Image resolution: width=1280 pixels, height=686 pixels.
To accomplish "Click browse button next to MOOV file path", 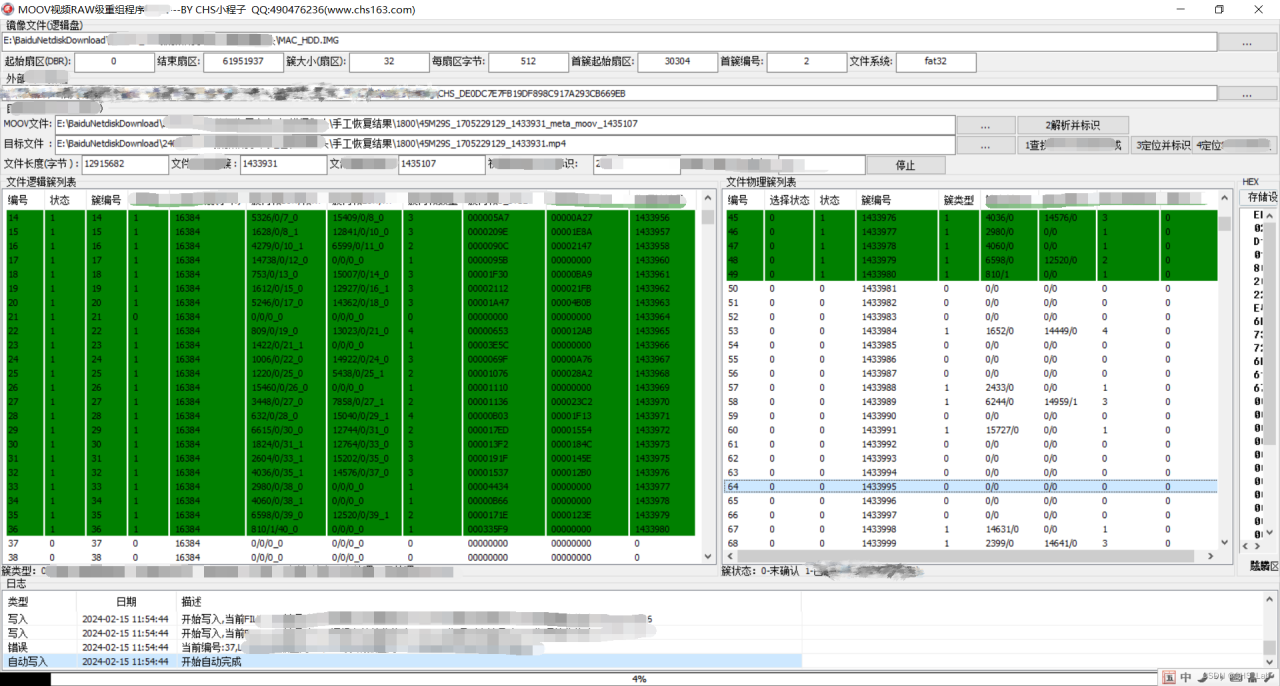I will 985,125.
